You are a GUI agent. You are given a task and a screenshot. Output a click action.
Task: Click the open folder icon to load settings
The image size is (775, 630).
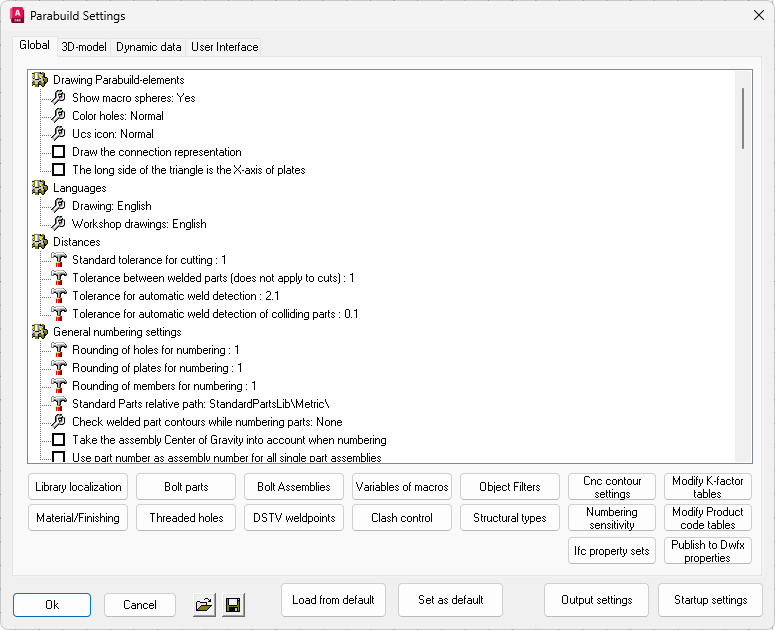pyautogui.click(x=204, y=605)
